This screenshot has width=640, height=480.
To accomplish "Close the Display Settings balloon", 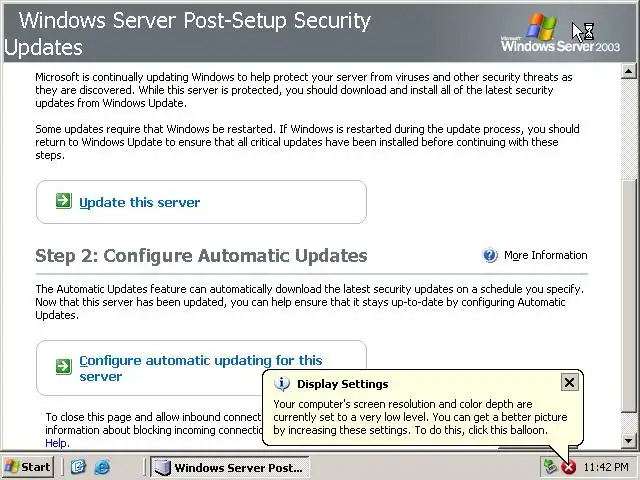I will (x=569, y=382).
